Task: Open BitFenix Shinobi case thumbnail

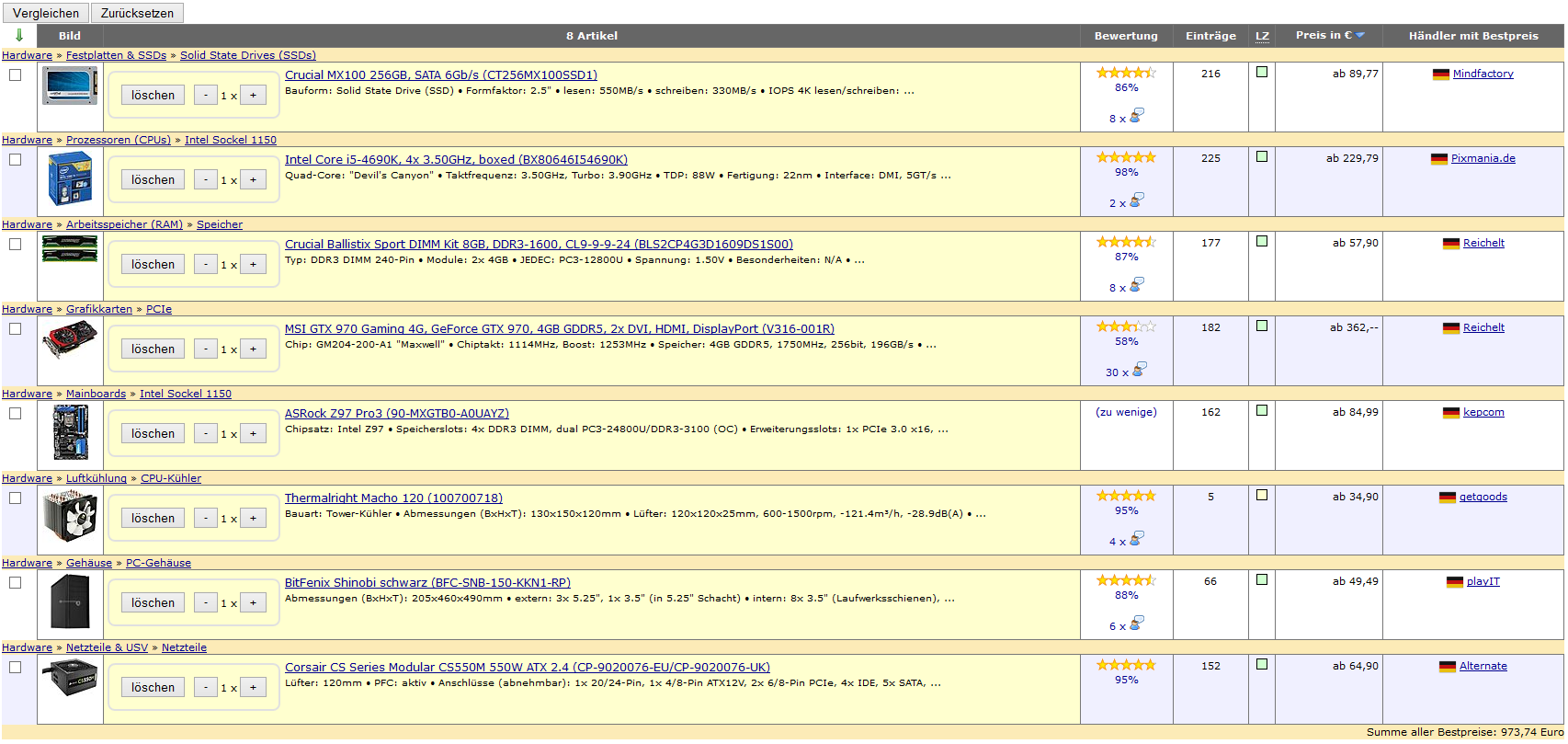Action: (x=70, y=601)
